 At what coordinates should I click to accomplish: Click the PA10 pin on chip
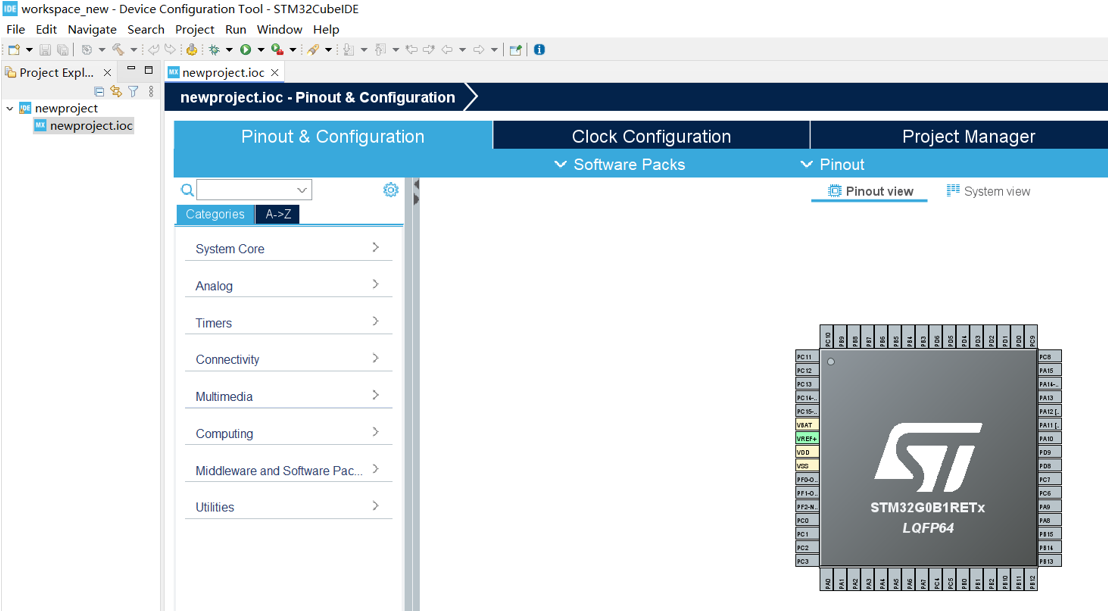1049,439
